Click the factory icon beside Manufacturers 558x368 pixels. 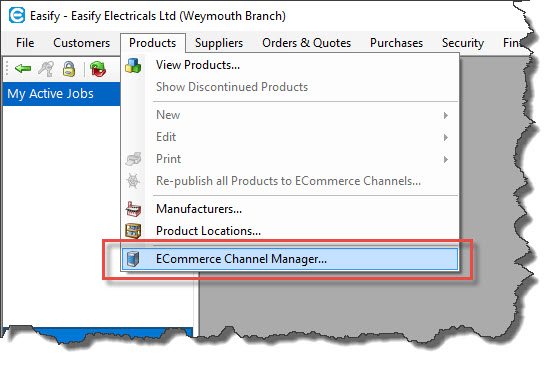pyautogui.click(x=133, y=209)
